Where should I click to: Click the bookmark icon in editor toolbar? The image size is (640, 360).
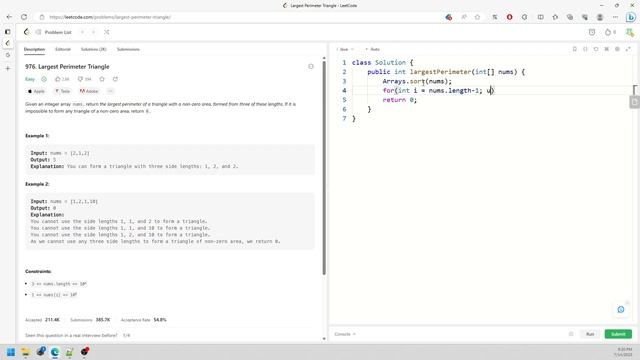point(574,49)
